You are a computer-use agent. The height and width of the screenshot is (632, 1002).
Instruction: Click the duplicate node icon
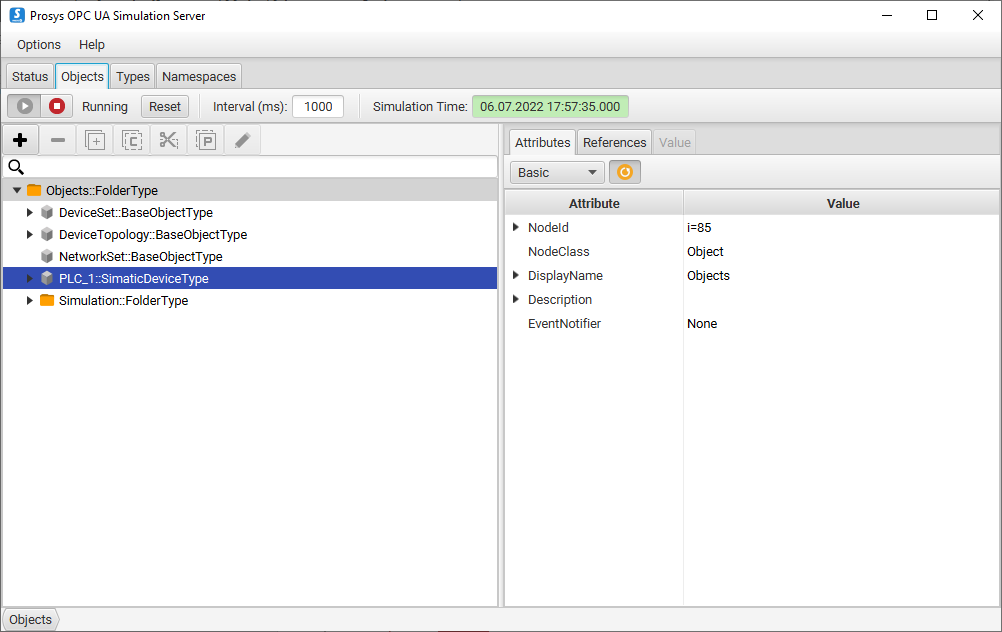(95, 140)
